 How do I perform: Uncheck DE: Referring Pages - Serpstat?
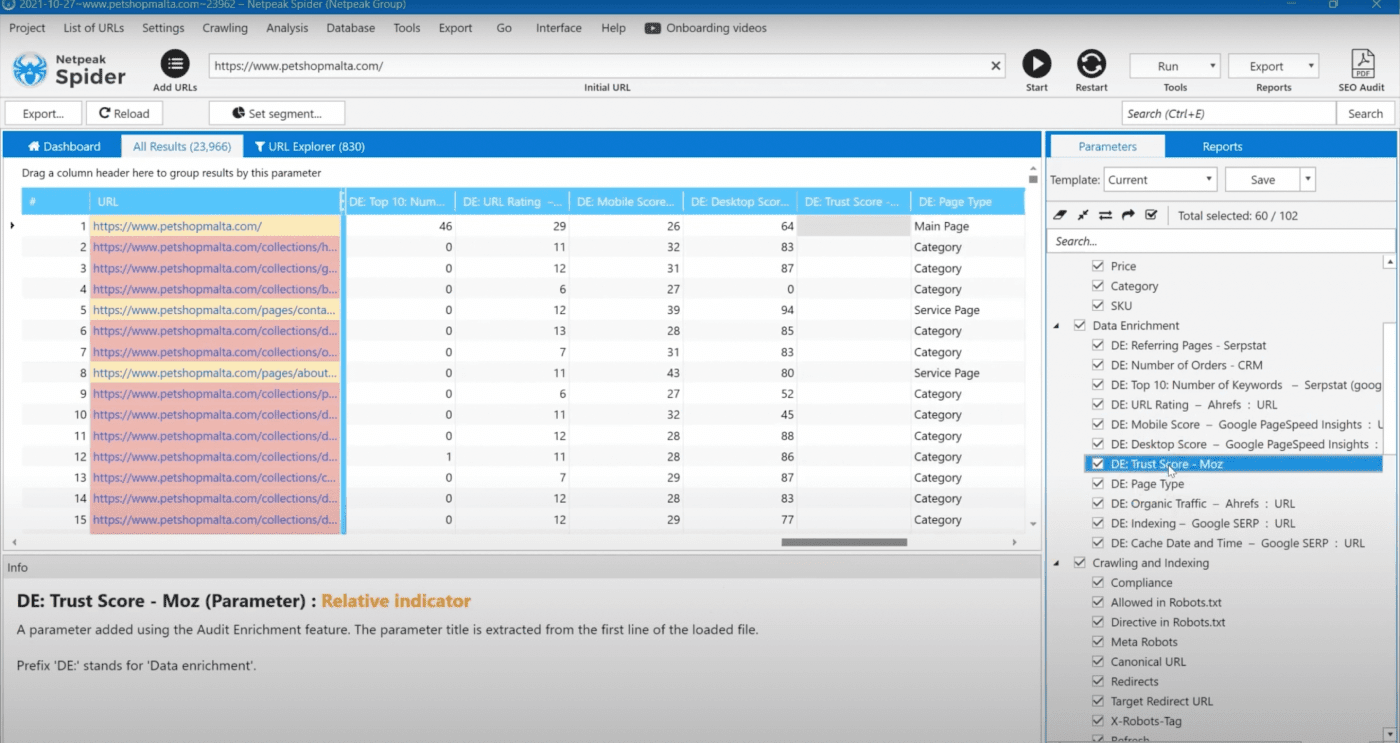[1098, 345]
